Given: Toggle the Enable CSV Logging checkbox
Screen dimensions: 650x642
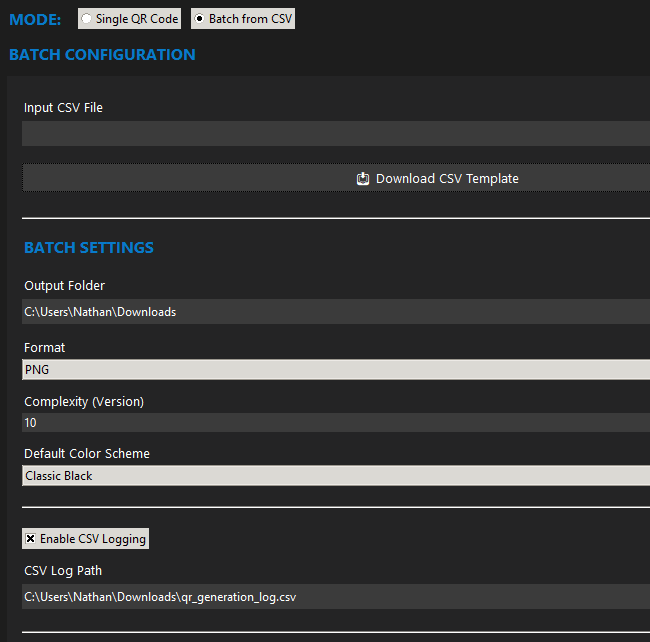Looking at the screenshot, I should (x=31, y=539).
